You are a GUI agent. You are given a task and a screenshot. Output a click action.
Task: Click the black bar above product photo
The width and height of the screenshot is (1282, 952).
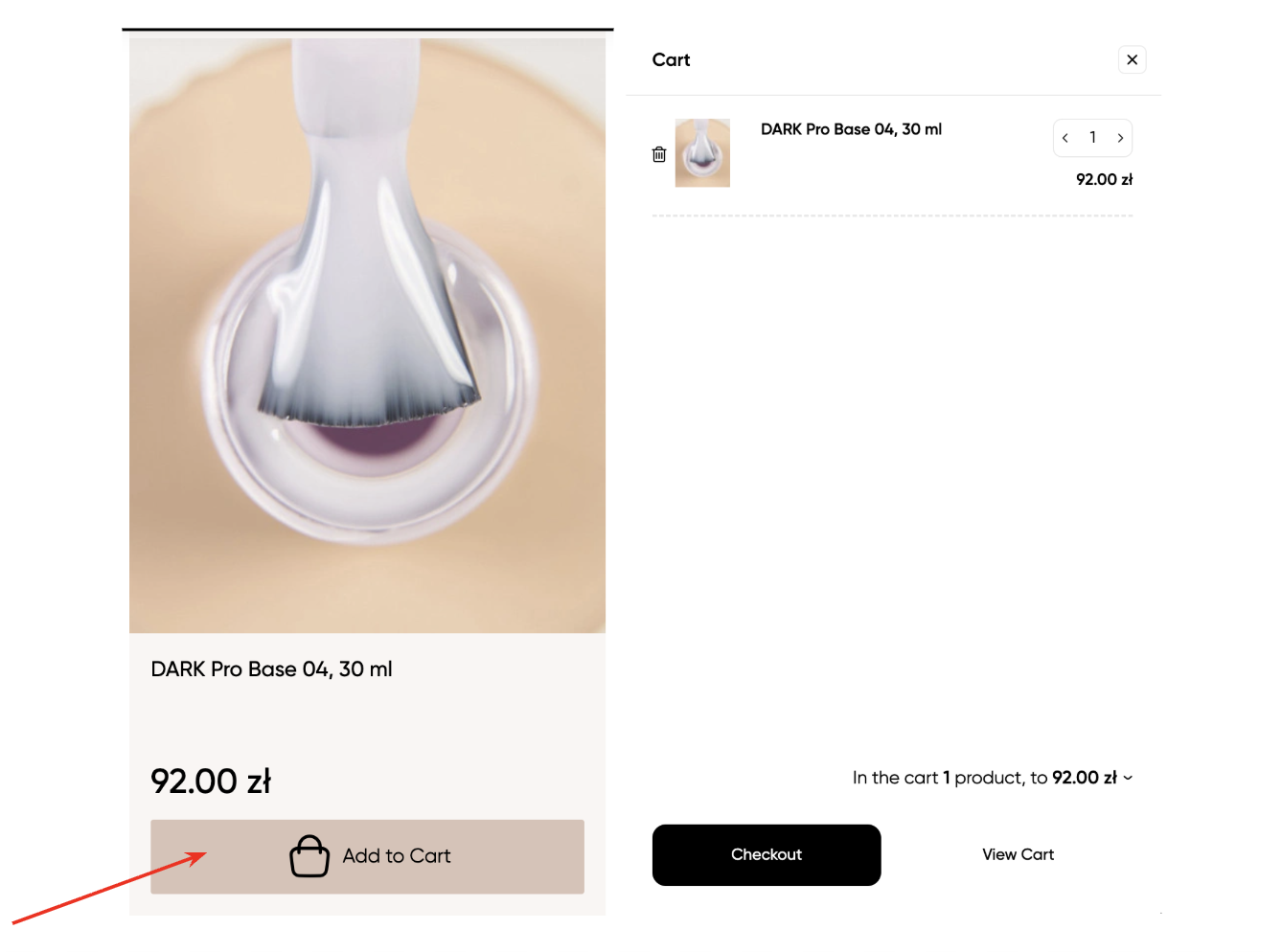[367, 30]
